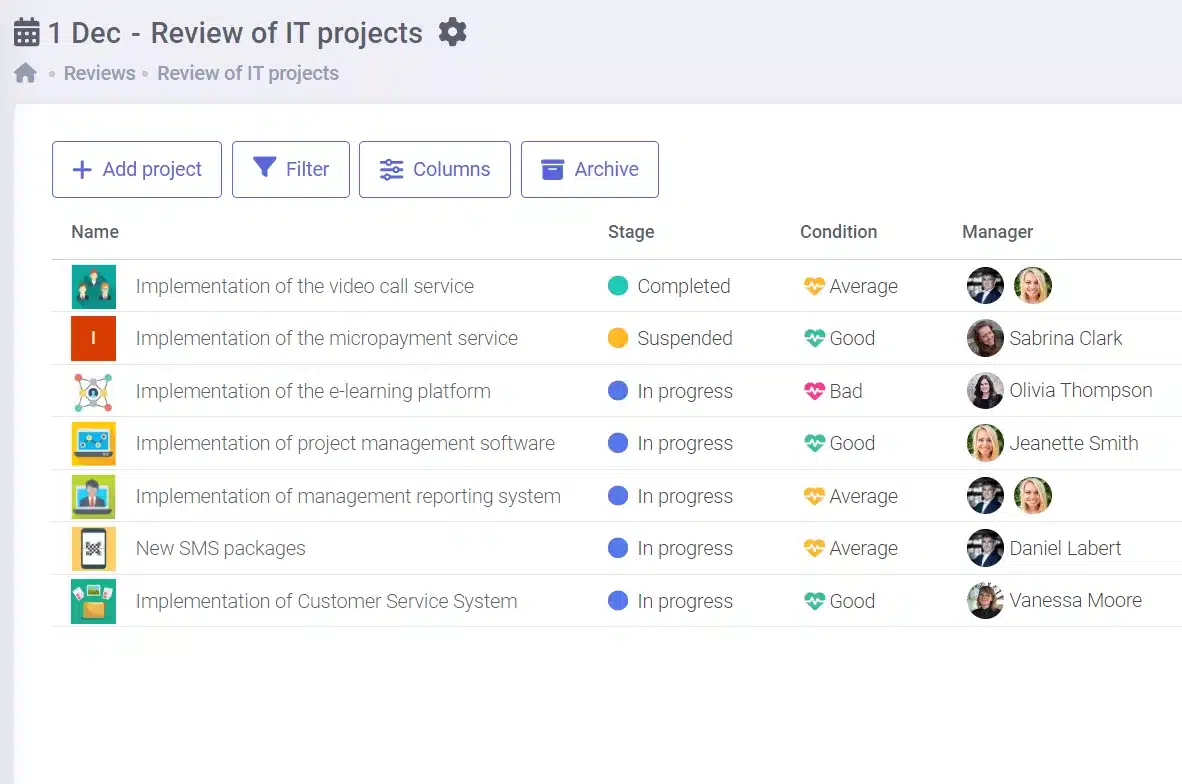Click Good heart icon for project management software
The width and height of the screenshot is (1182, 784).
(x=814, y=443)
